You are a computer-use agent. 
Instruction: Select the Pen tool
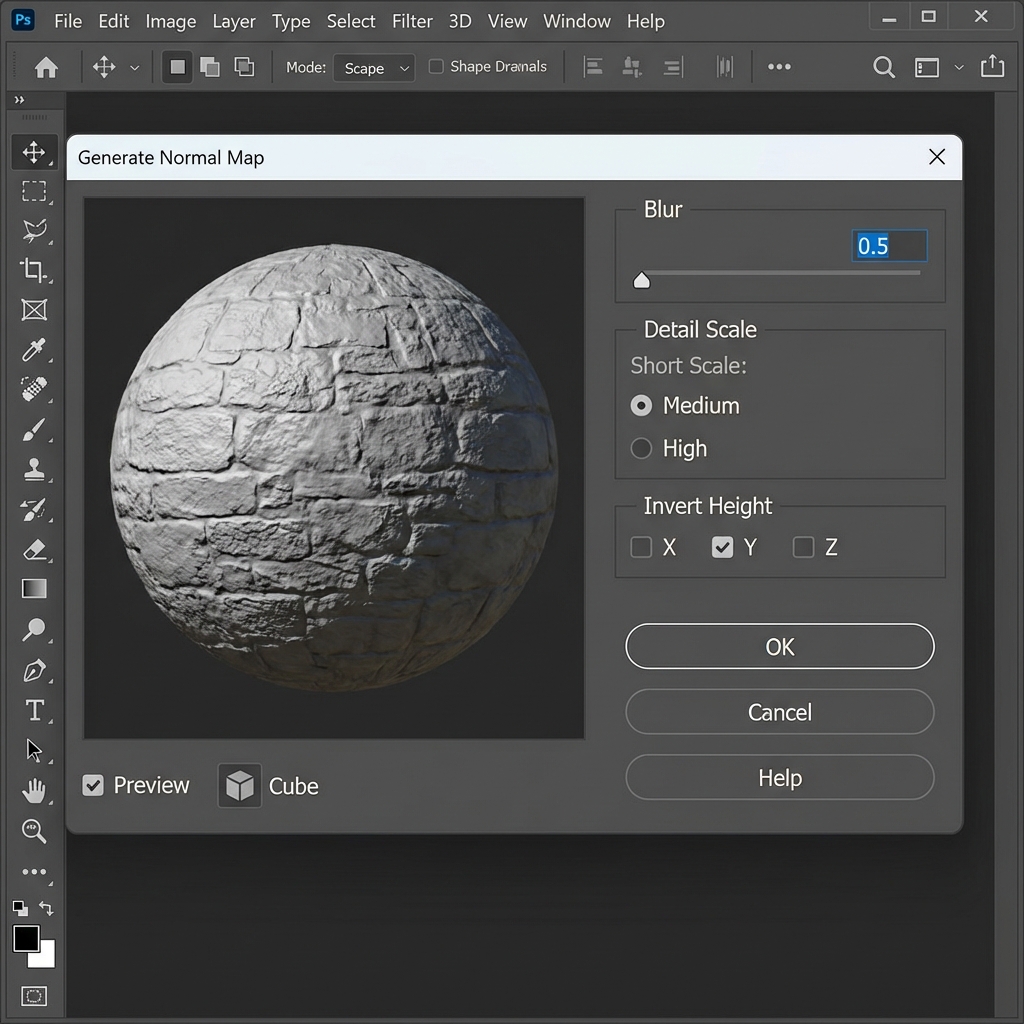[34, 670]
